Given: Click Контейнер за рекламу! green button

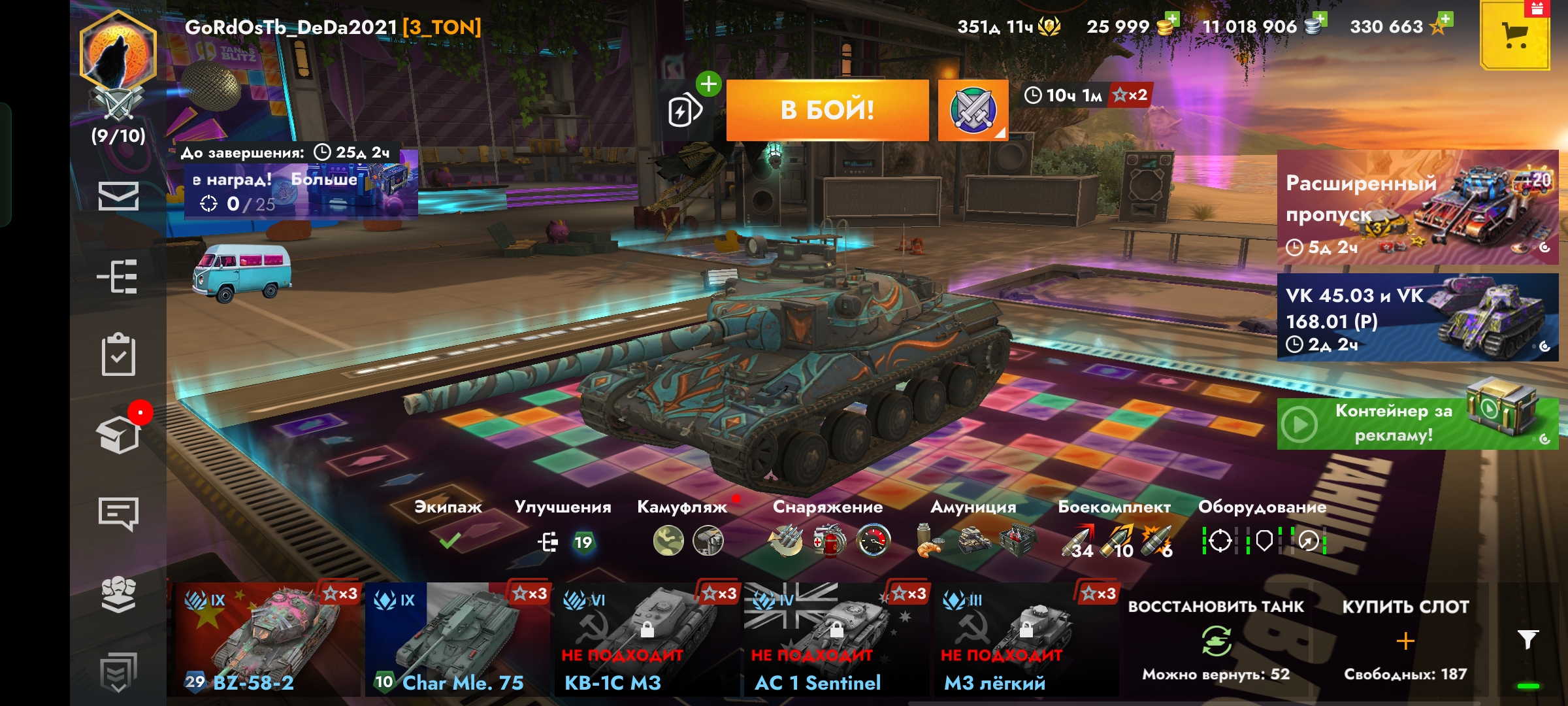Looking at the screenshot, I should click(x=1418, y=424).
